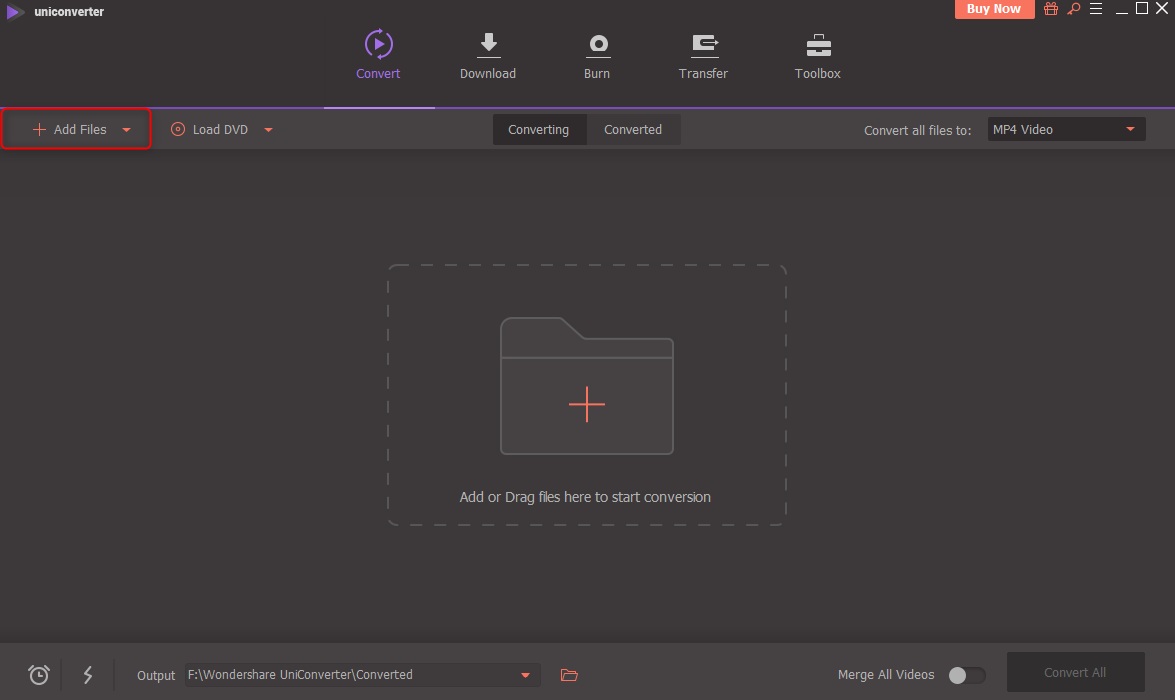Open the Burn section
This screenshot has height=700, width=1175.
click(x=597, y=56)
